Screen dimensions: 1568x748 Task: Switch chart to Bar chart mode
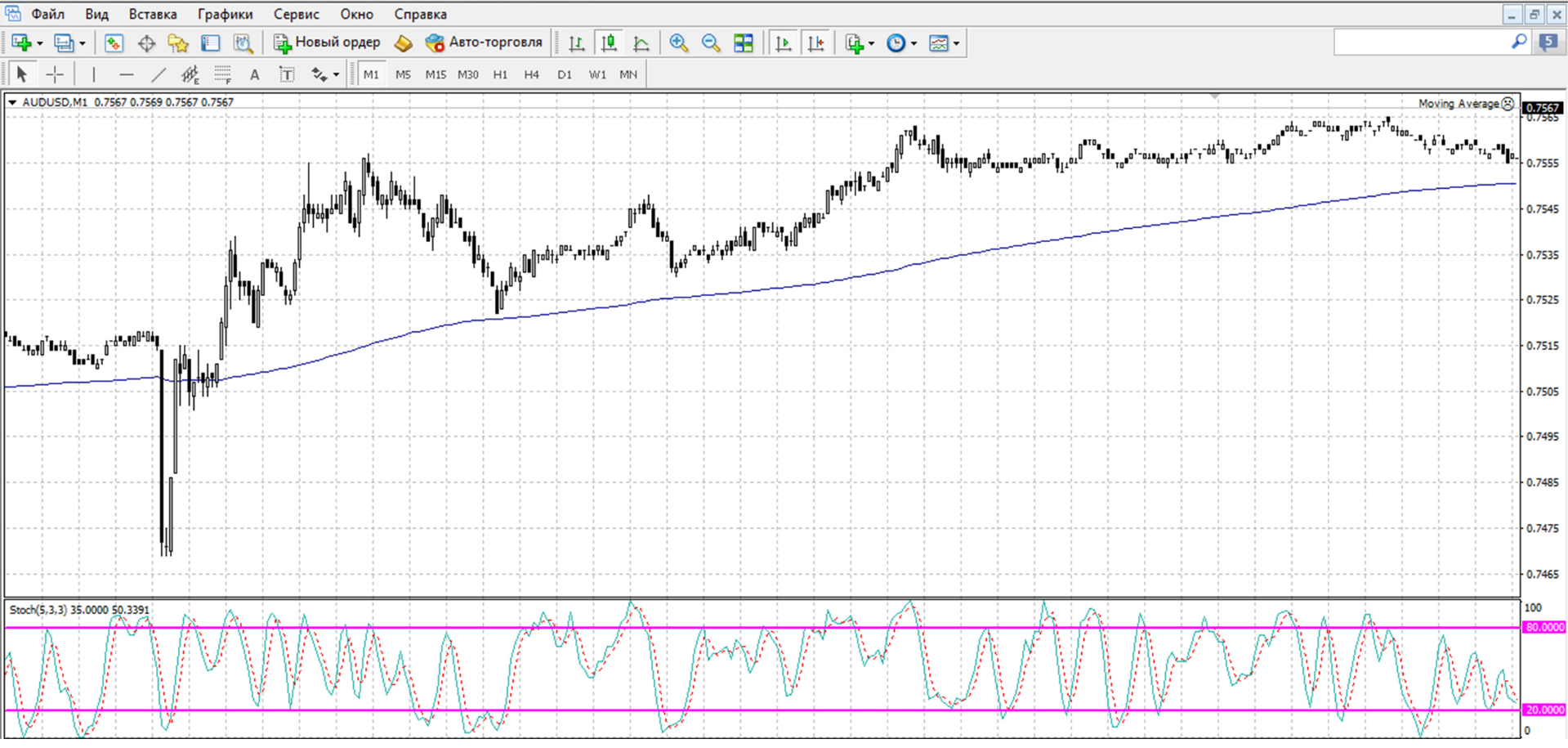[577, 43]
